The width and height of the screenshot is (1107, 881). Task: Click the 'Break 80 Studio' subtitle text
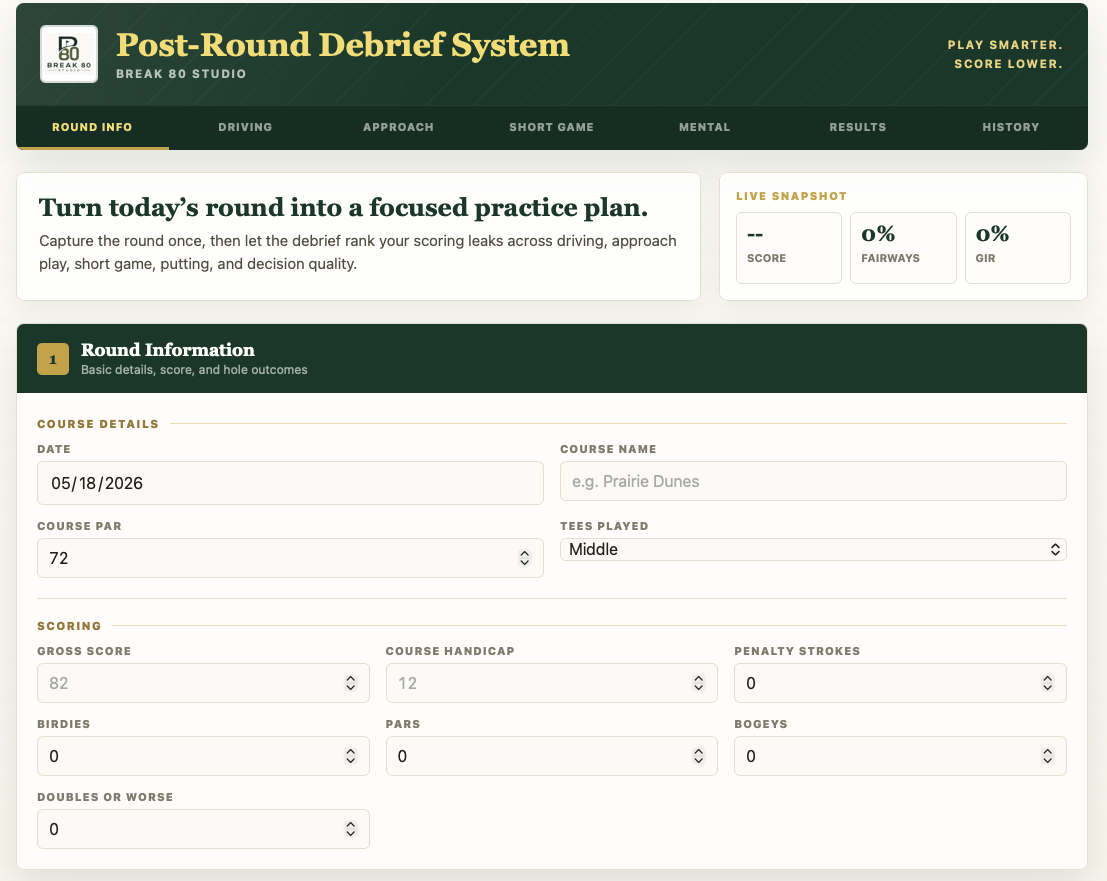click(181, 74)
